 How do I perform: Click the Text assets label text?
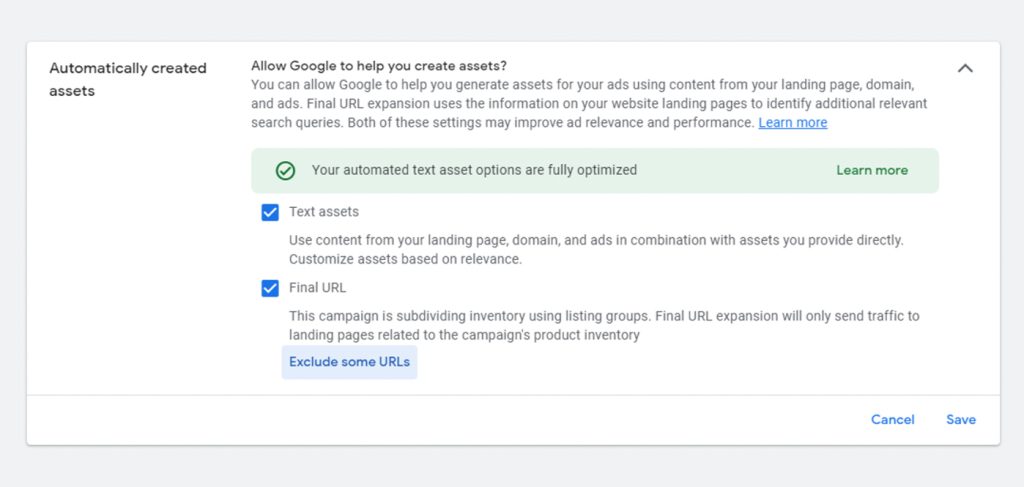pos(324,212)
